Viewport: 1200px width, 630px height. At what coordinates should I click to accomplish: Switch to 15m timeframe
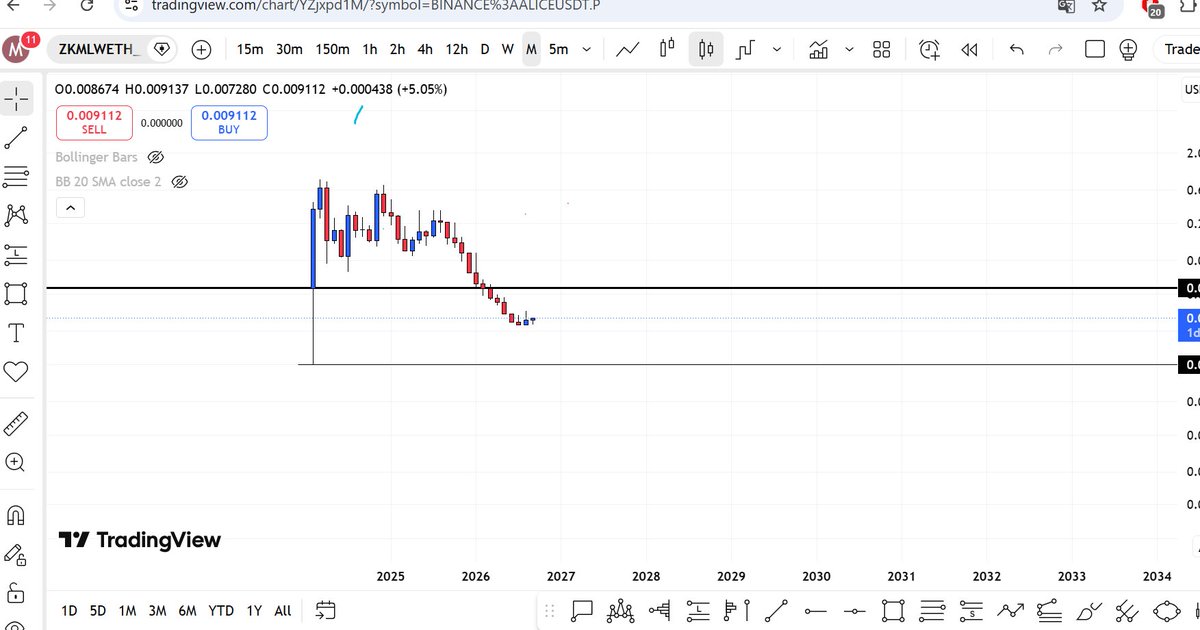coord(250,49)
